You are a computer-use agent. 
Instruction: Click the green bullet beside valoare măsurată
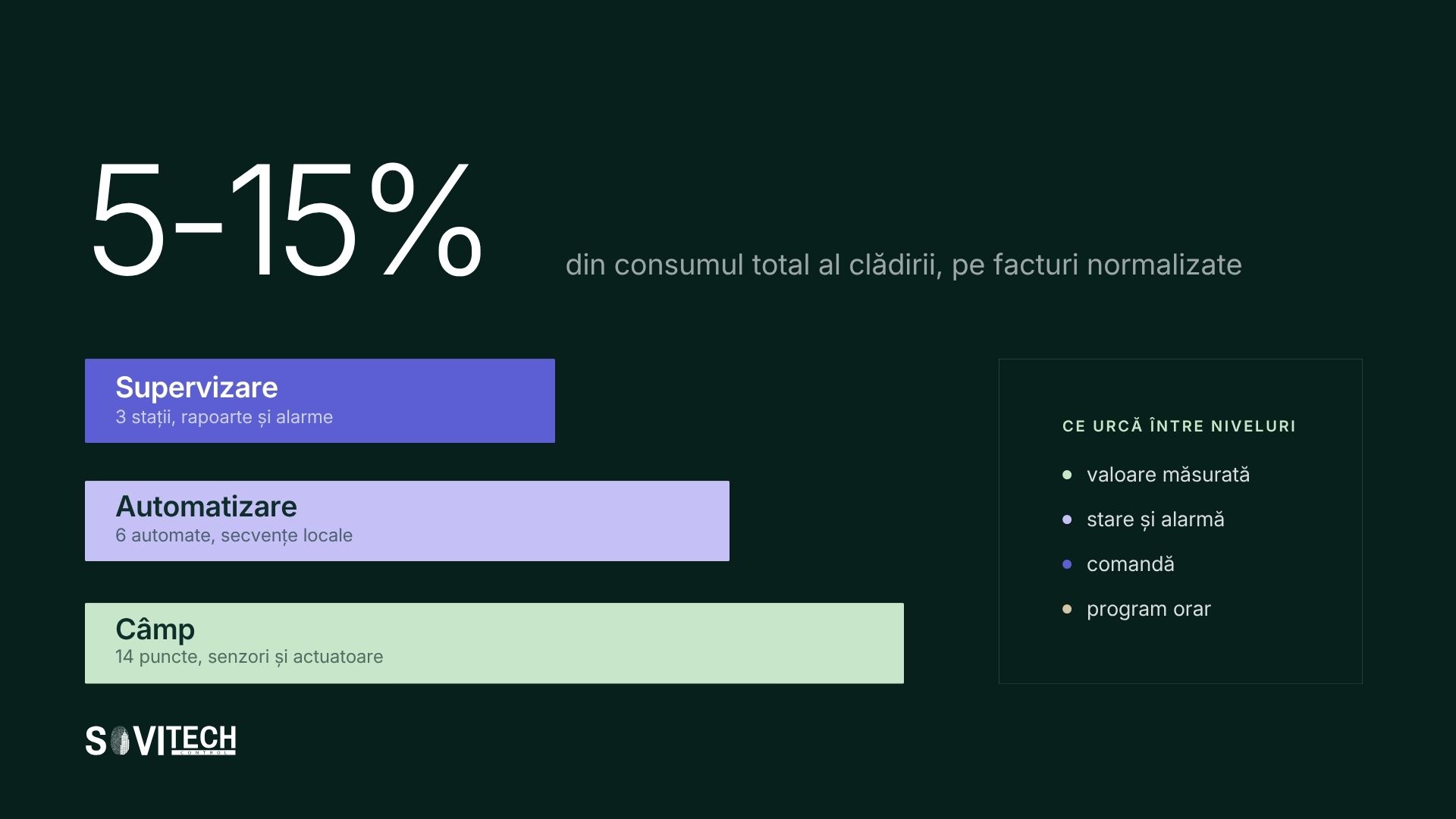click(x=1067, y=475)
